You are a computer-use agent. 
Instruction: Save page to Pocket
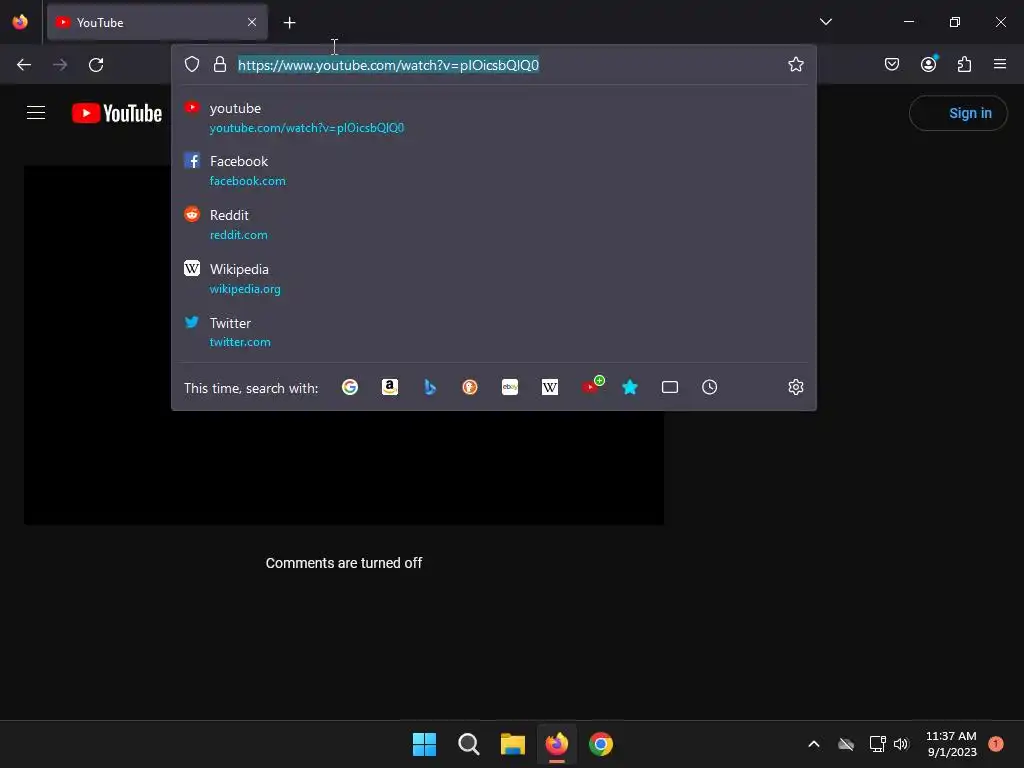click(x=892, y=64)
